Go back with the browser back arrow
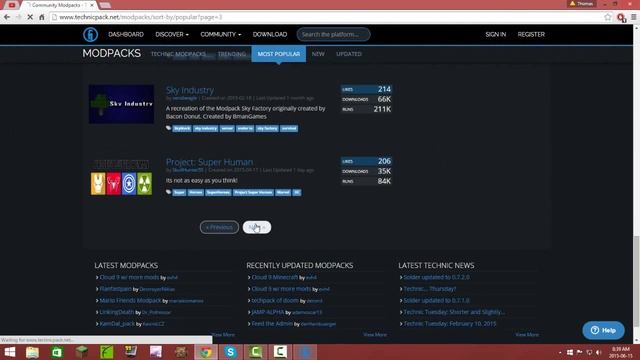The image size is (640, 360). coord(7,17)
